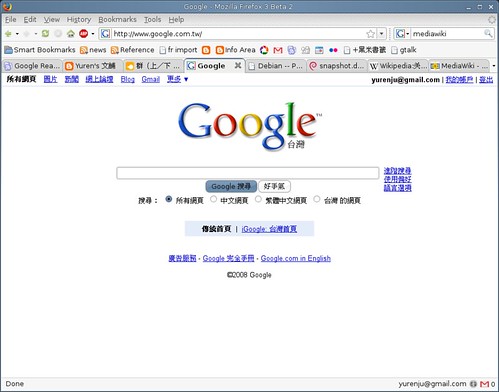Switch to the MediaWiki tab
The image size is (499, 392).
click(459, 66)
